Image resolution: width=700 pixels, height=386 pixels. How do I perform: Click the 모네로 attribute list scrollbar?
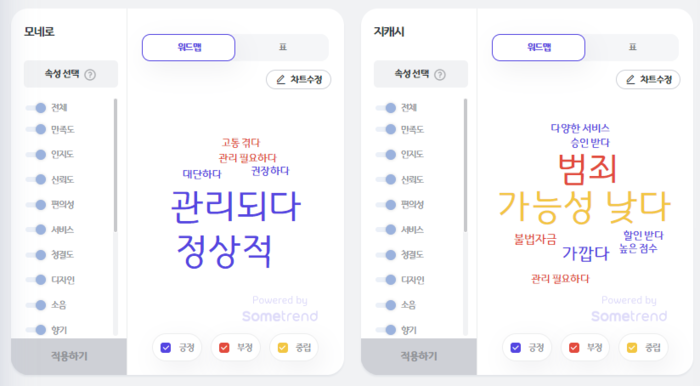(x=116, y=165)
